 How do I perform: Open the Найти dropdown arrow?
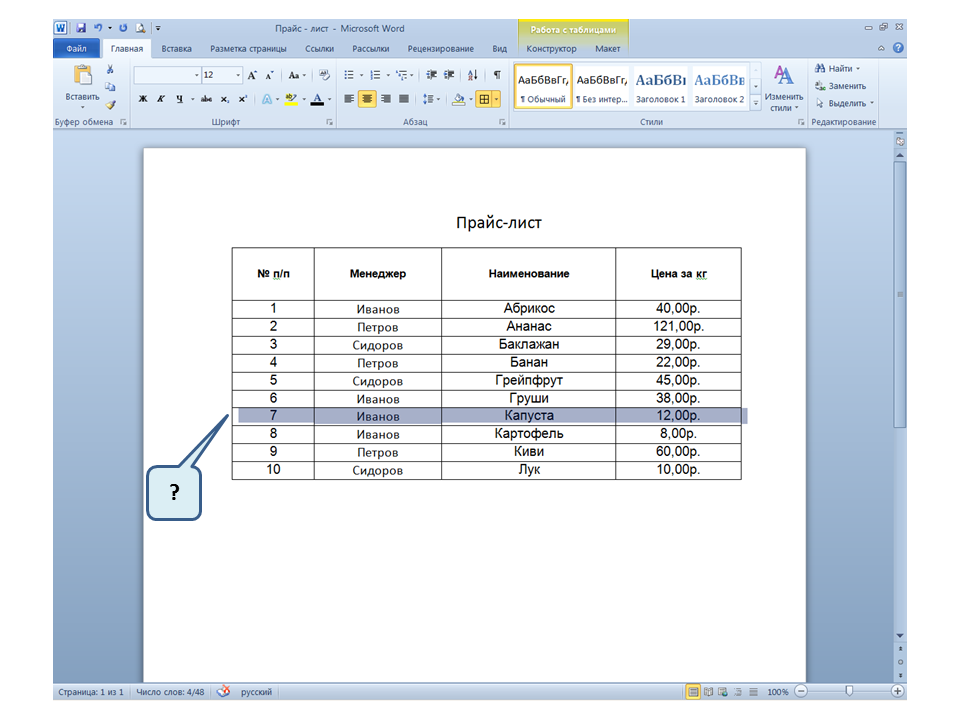click(x=858, y=69)
